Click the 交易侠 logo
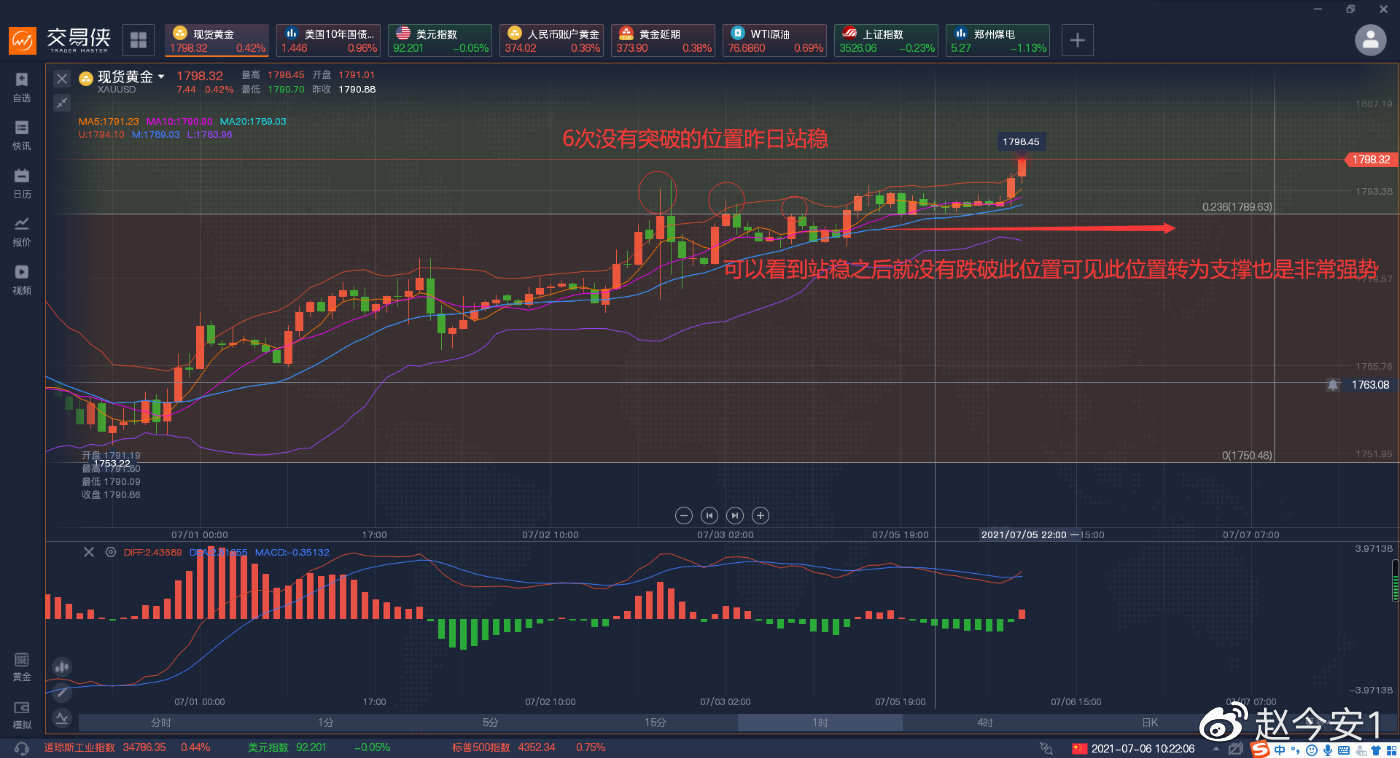 61,40
